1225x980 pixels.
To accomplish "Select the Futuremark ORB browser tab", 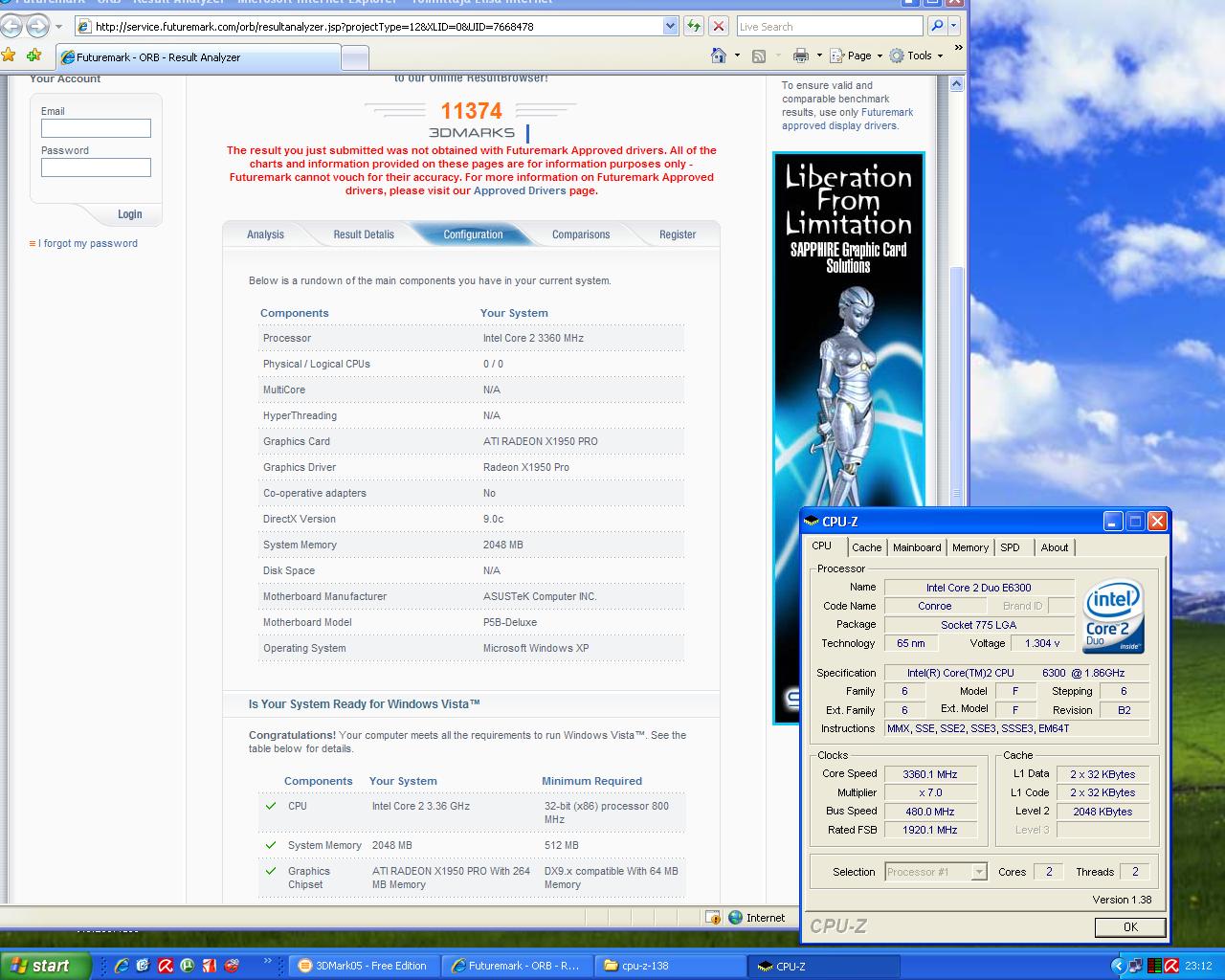I will [x=198, y=57].
